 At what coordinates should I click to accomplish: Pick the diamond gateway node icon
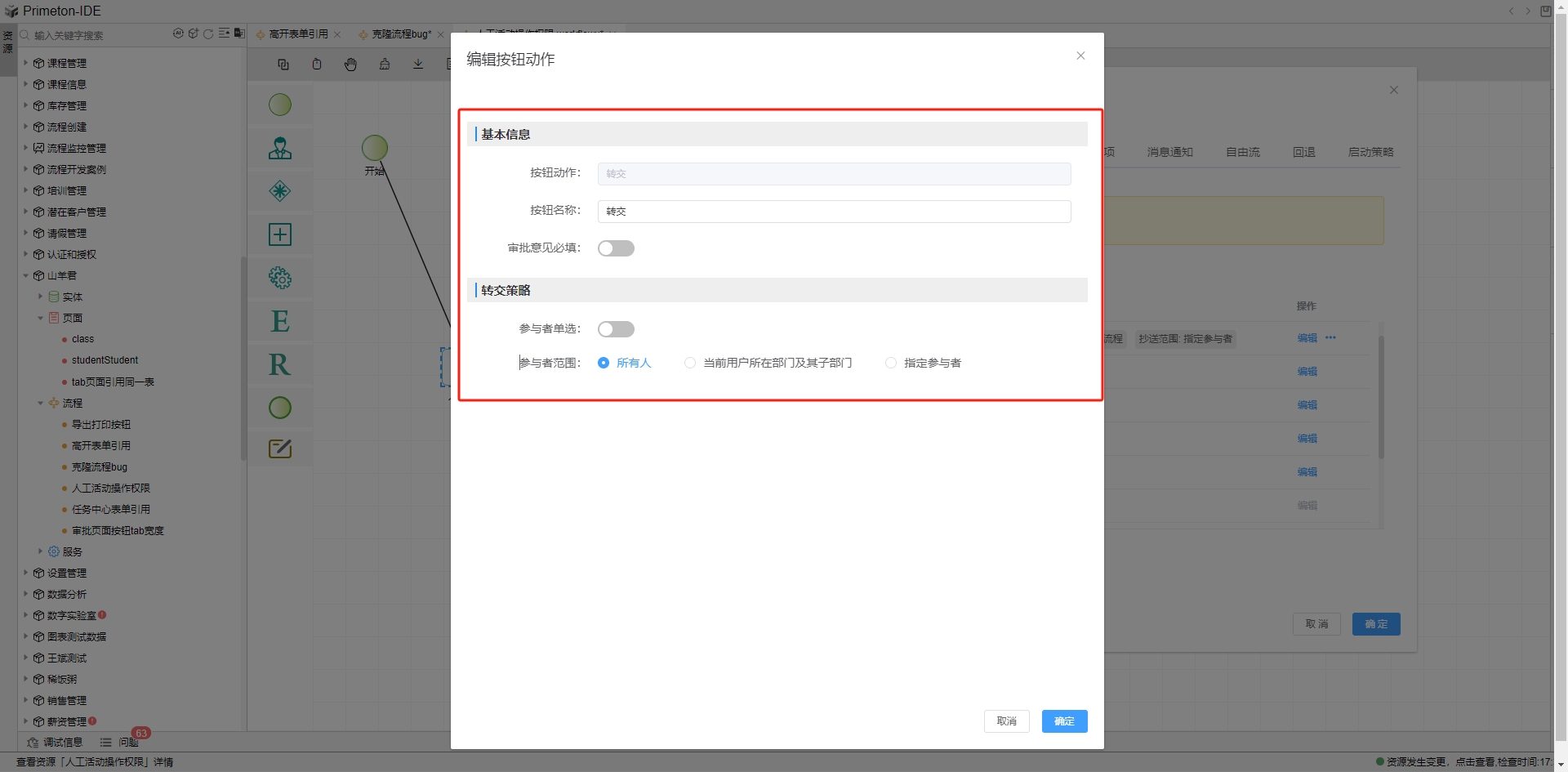(x=280, y=191)
